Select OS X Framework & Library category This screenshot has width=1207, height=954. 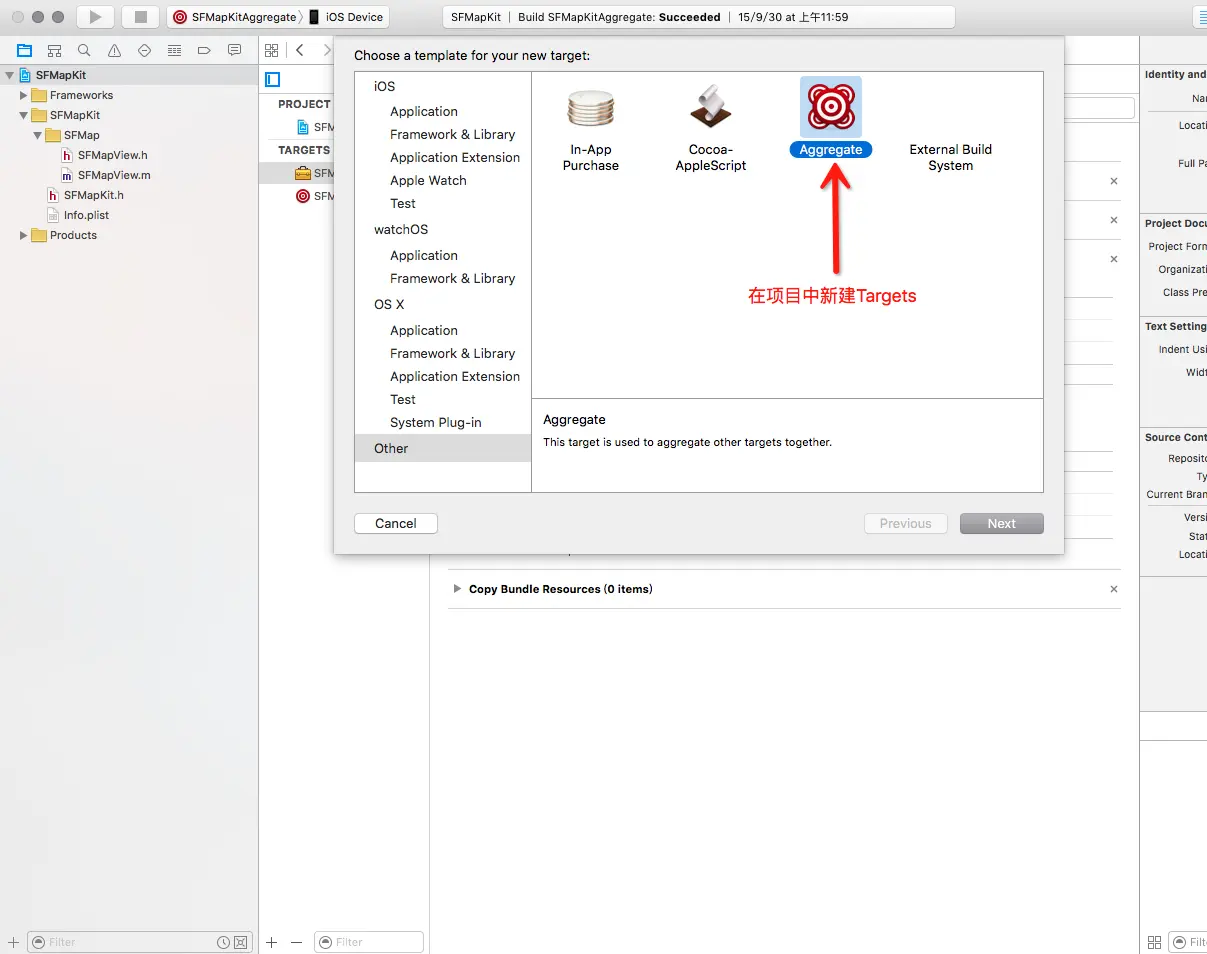pyautogui.click(x=453, y=353)
